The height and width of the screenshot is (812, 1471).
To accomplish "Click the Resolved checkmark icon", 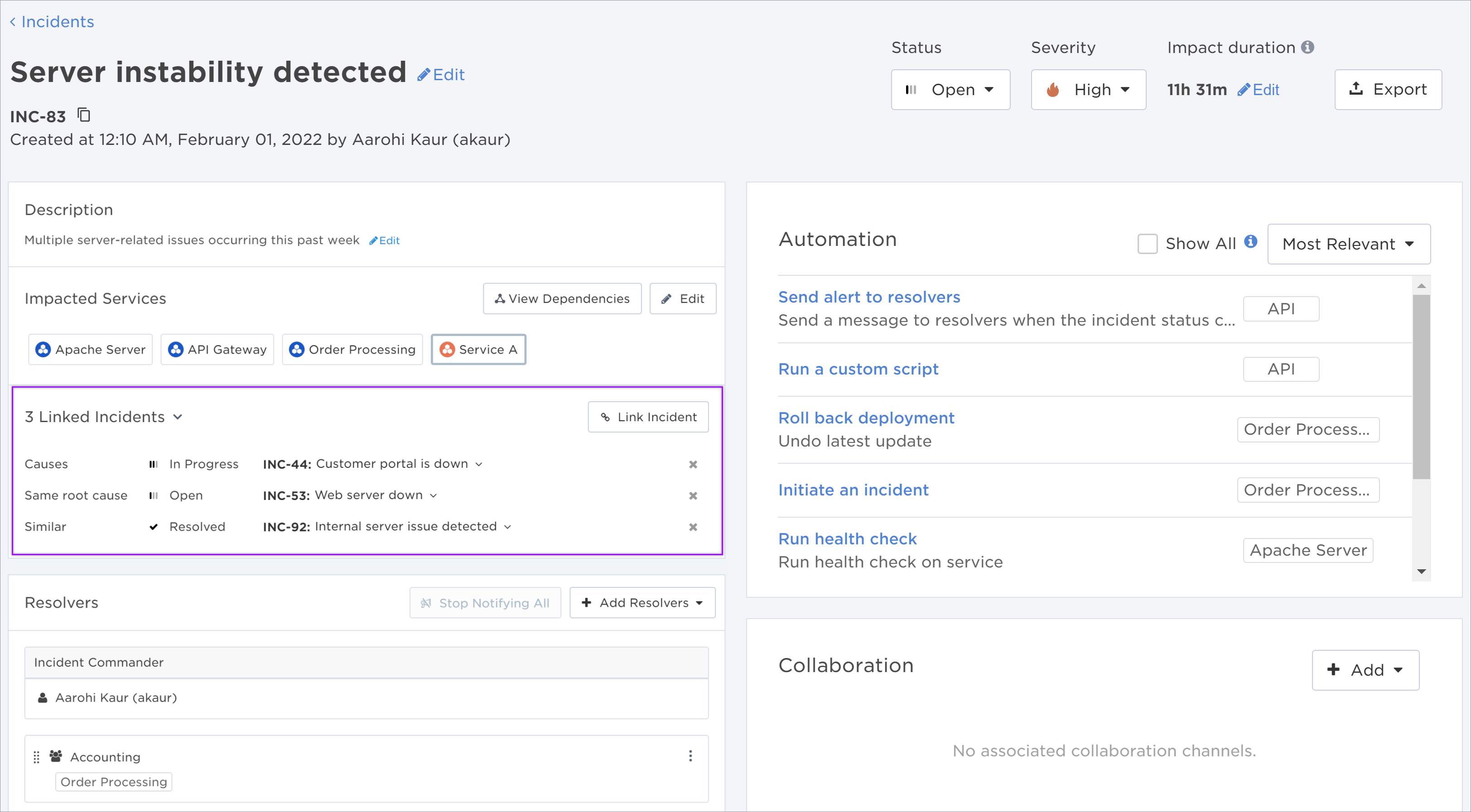I will pos(153,527).
